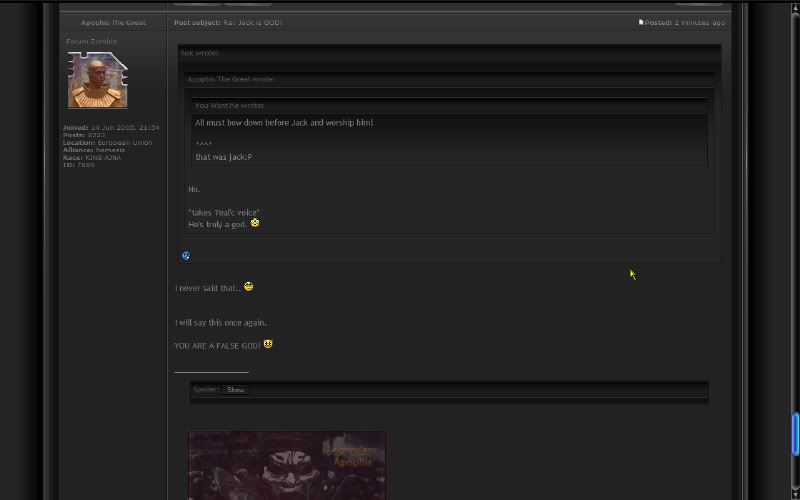Viewport: 800px width, 500px height.
Task: Click sunglasses smiley after "I never said that"
Action: [248, 287]
